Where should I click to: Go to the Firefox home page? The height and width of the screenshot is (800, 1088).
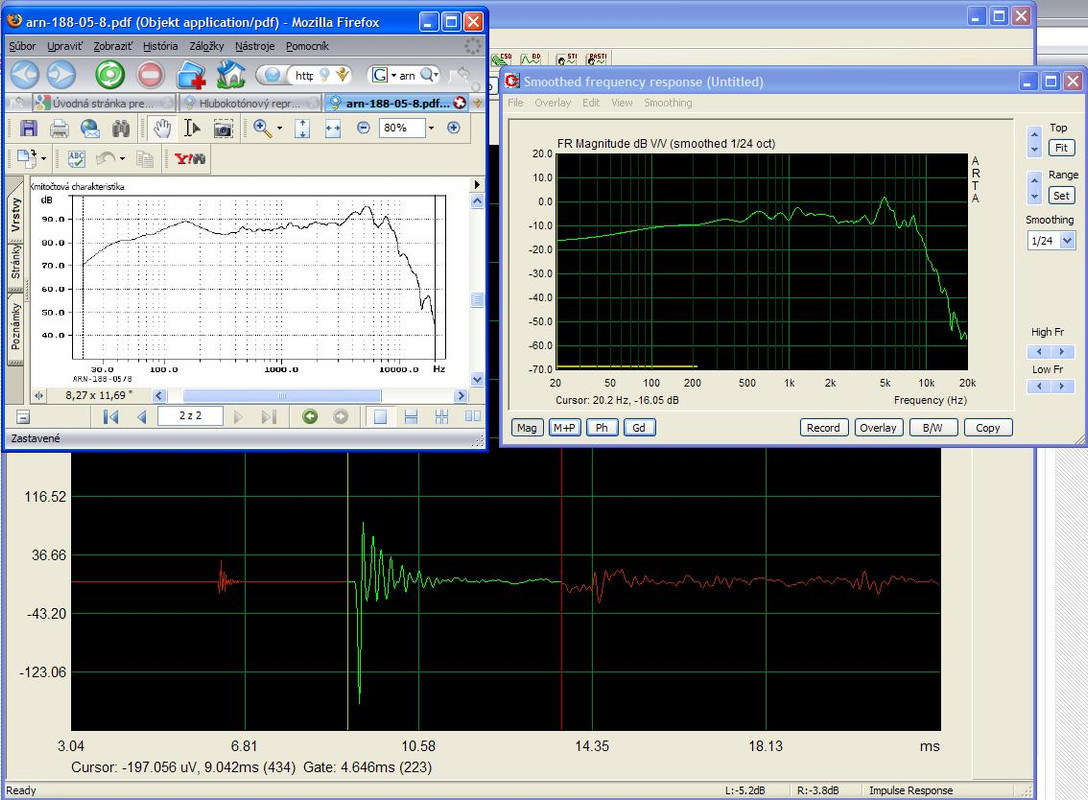pyautogui.click(x=230, y=74)
